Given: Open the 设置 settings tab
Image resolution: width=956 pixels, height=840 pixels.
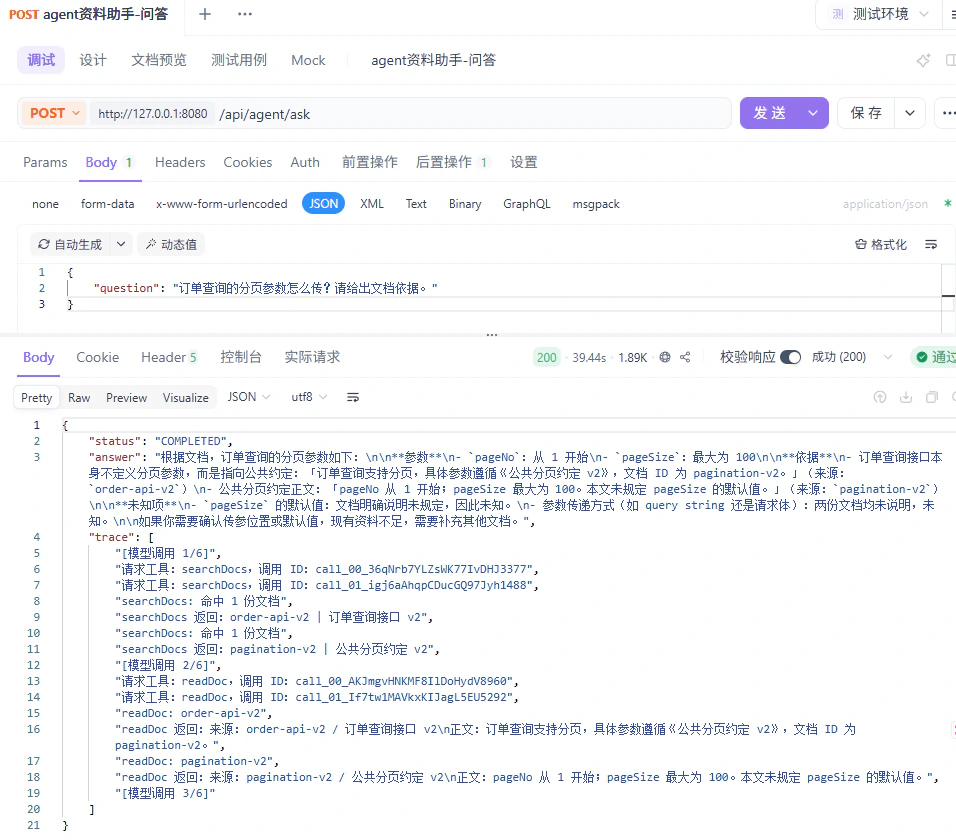Looking at the screenshot, I should pos(524,162).
